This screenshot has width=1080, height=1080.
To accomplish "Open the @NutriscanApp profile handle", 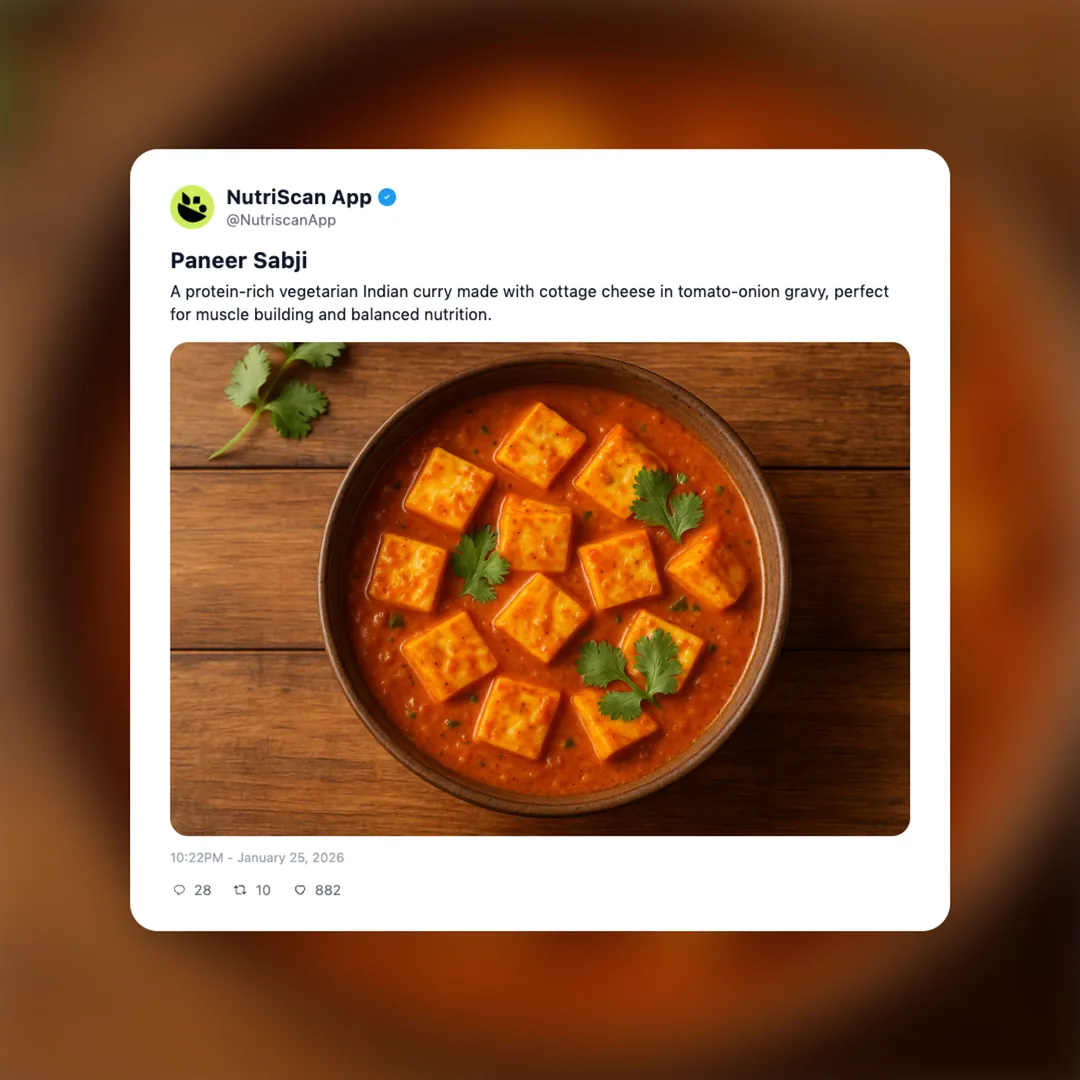I will (x=283, y=220).
